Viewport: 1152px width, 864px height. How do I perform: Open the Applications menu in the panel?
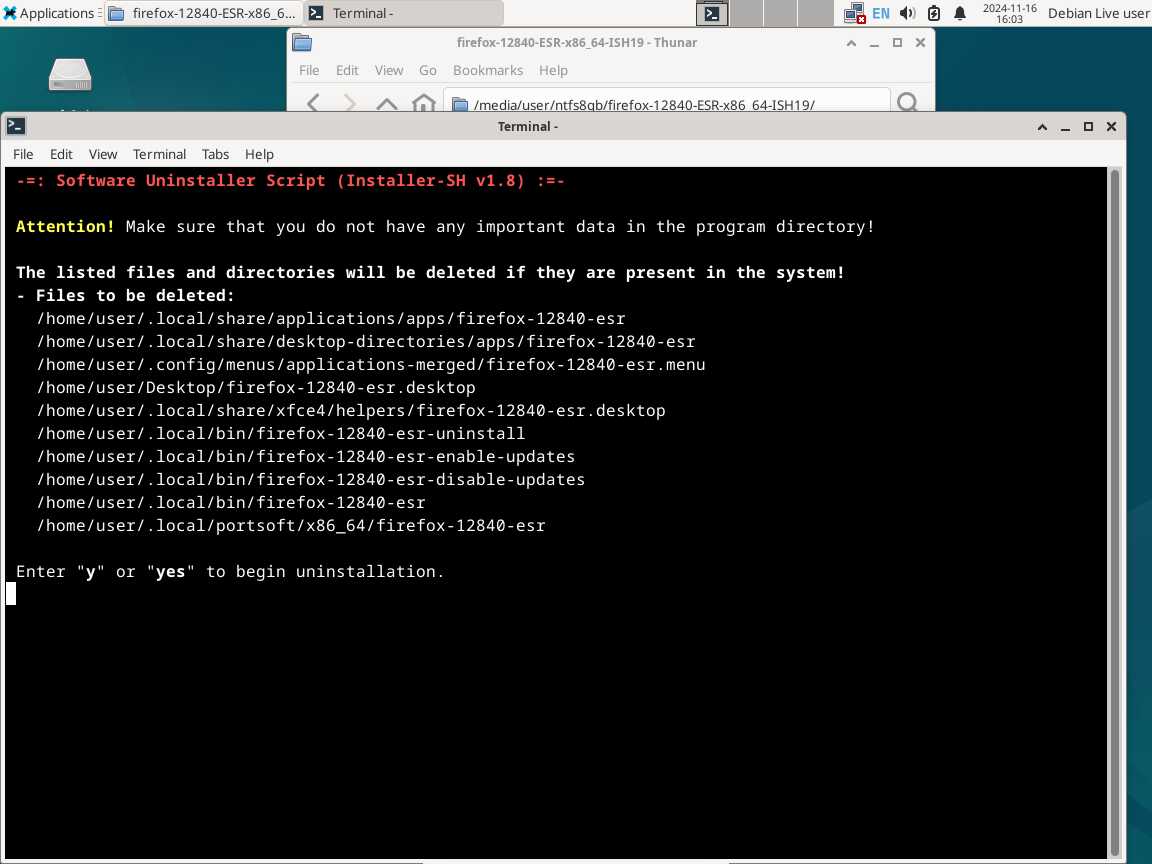51,13
